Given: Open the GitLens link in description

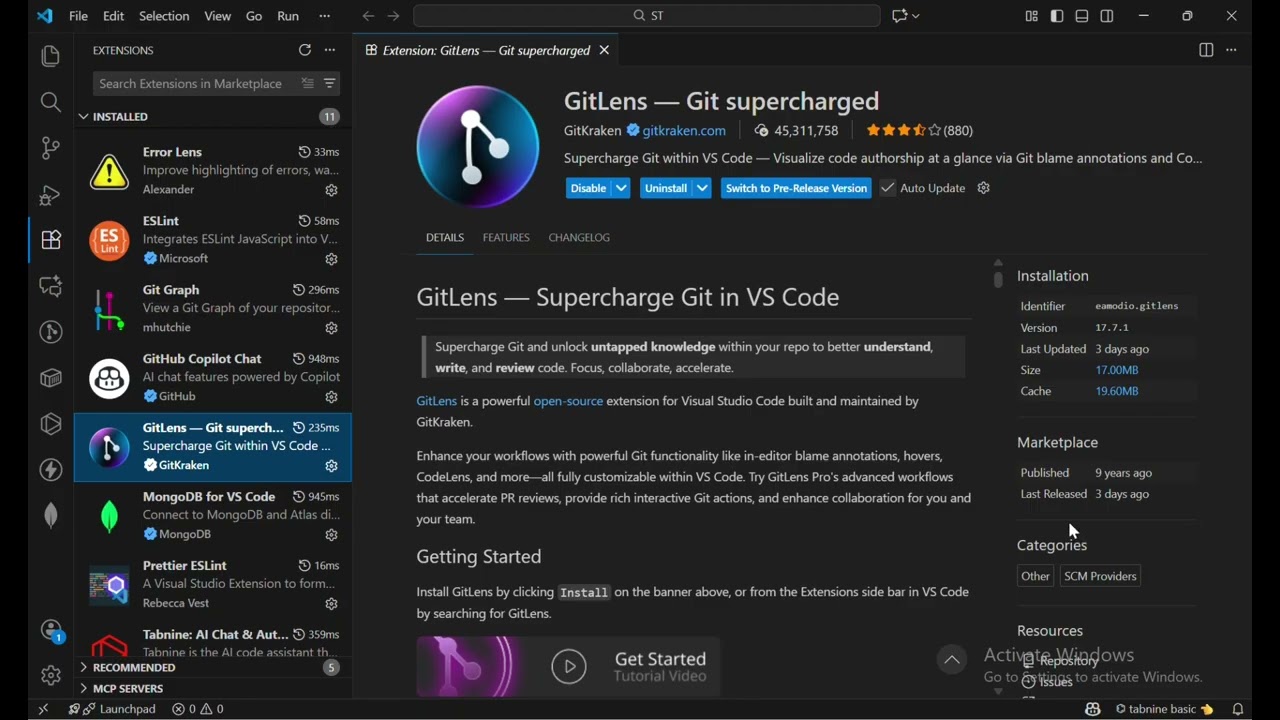Looking at the screenshot, I should [x=436, y=402].
